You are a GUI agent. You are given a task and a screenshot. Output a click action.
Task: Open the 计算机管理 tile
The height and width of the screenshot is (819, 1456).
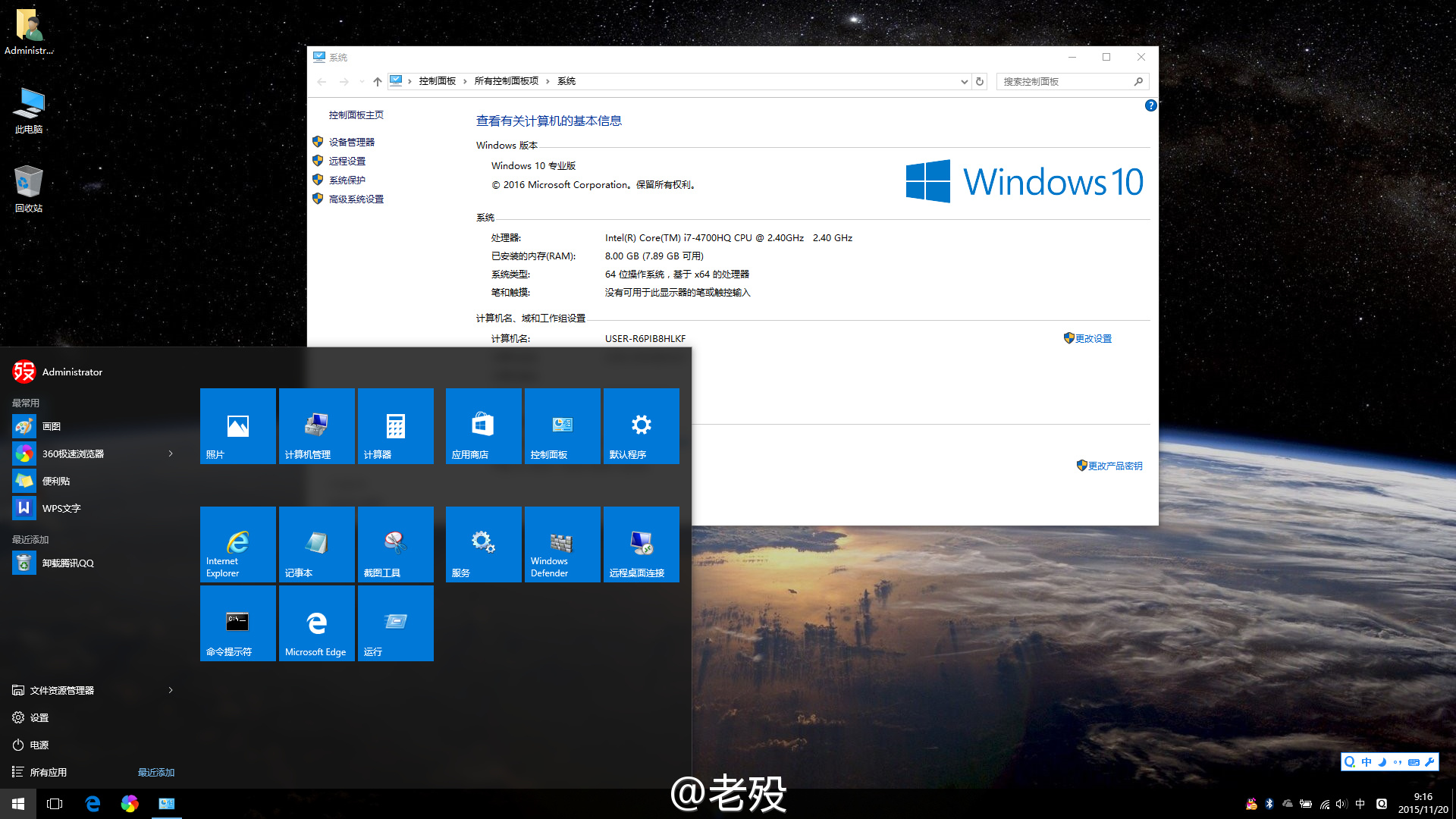[x=317, y=426]
